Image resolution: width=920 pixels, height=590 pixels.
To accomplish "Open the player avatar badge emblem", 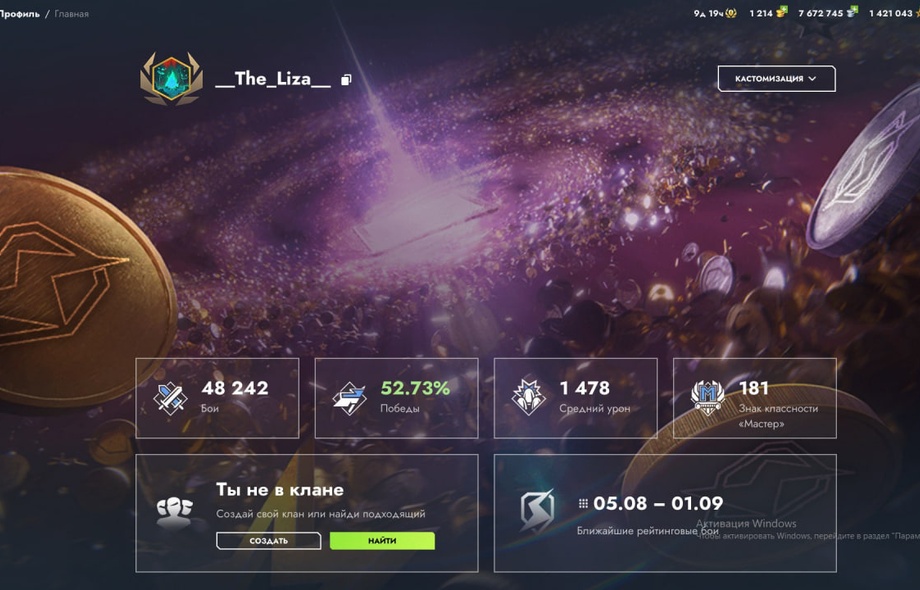I will pos(171,79).
